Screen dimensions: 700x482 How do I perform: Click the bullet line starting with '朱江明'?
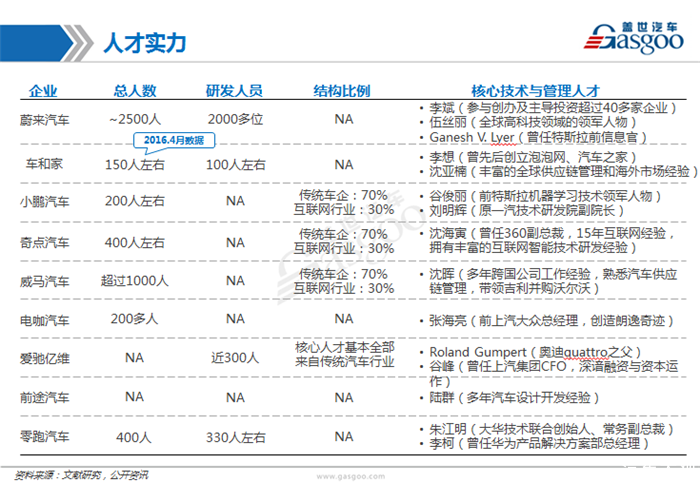[547, 429]
